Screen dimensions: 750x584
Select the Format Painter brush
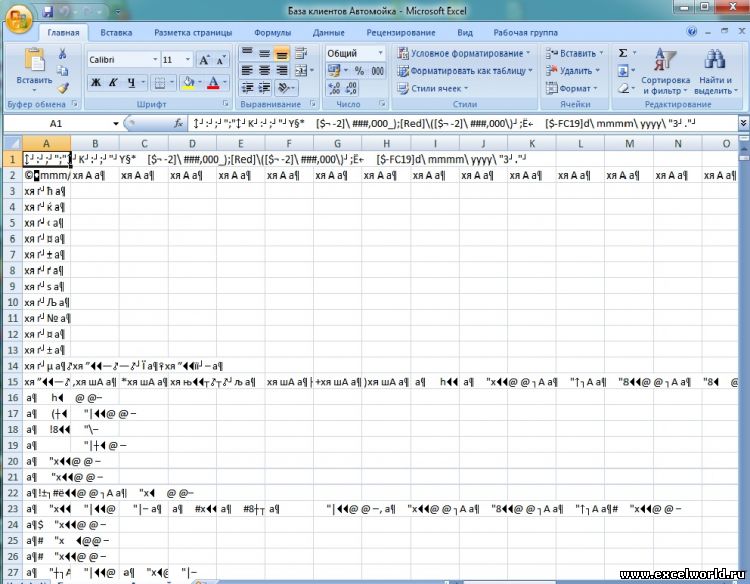(x=63, y=88)
